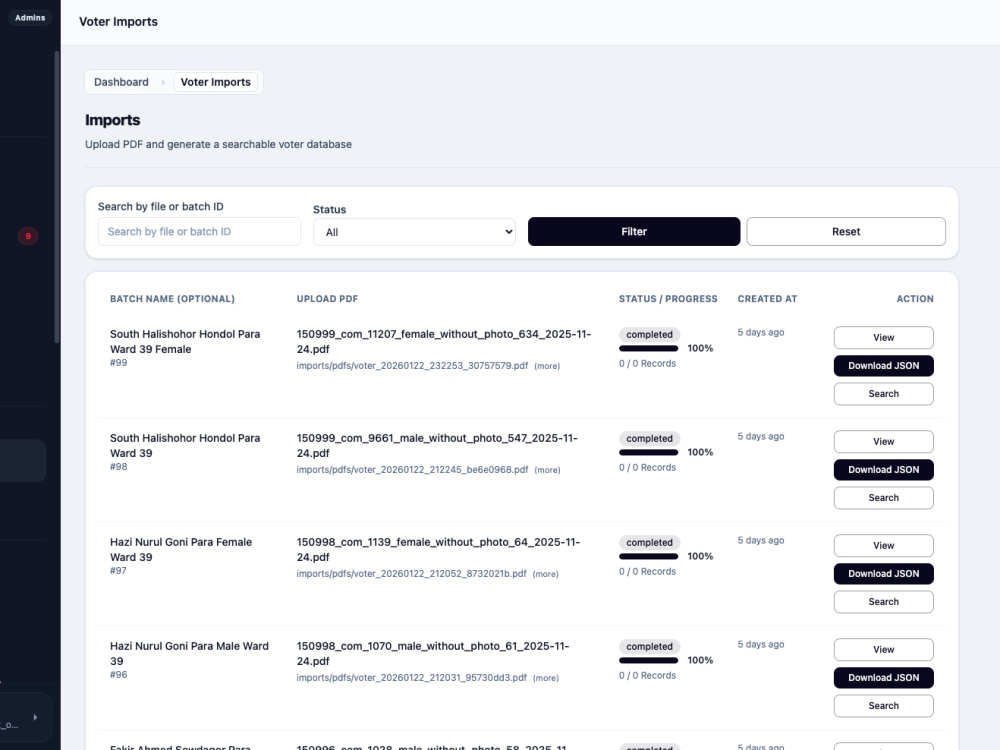Expand (more) for voter_20260122_212052 path

(x=545, y=574)
